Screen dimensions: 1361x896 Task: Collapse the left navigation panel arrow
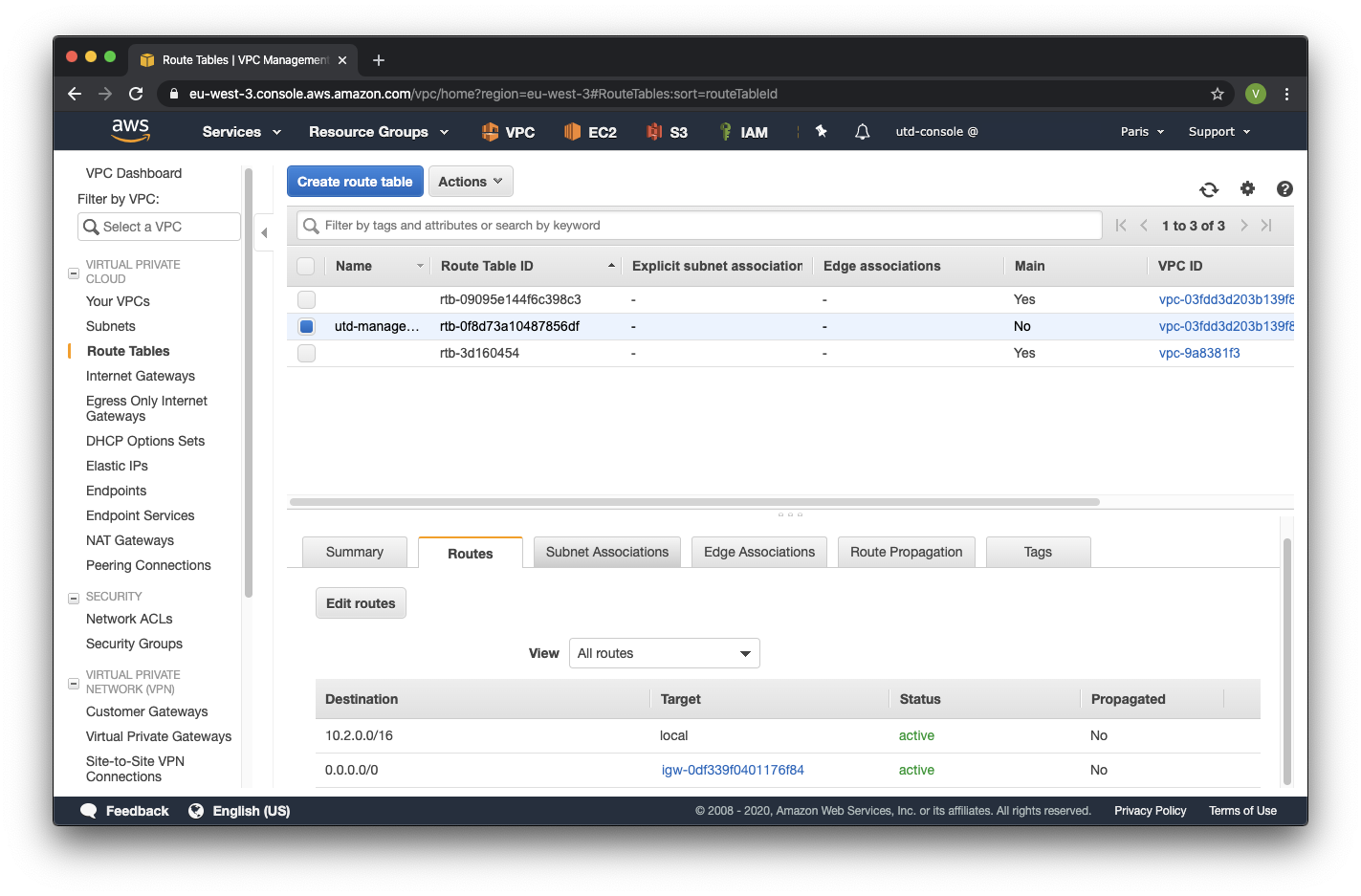point(264,232)
